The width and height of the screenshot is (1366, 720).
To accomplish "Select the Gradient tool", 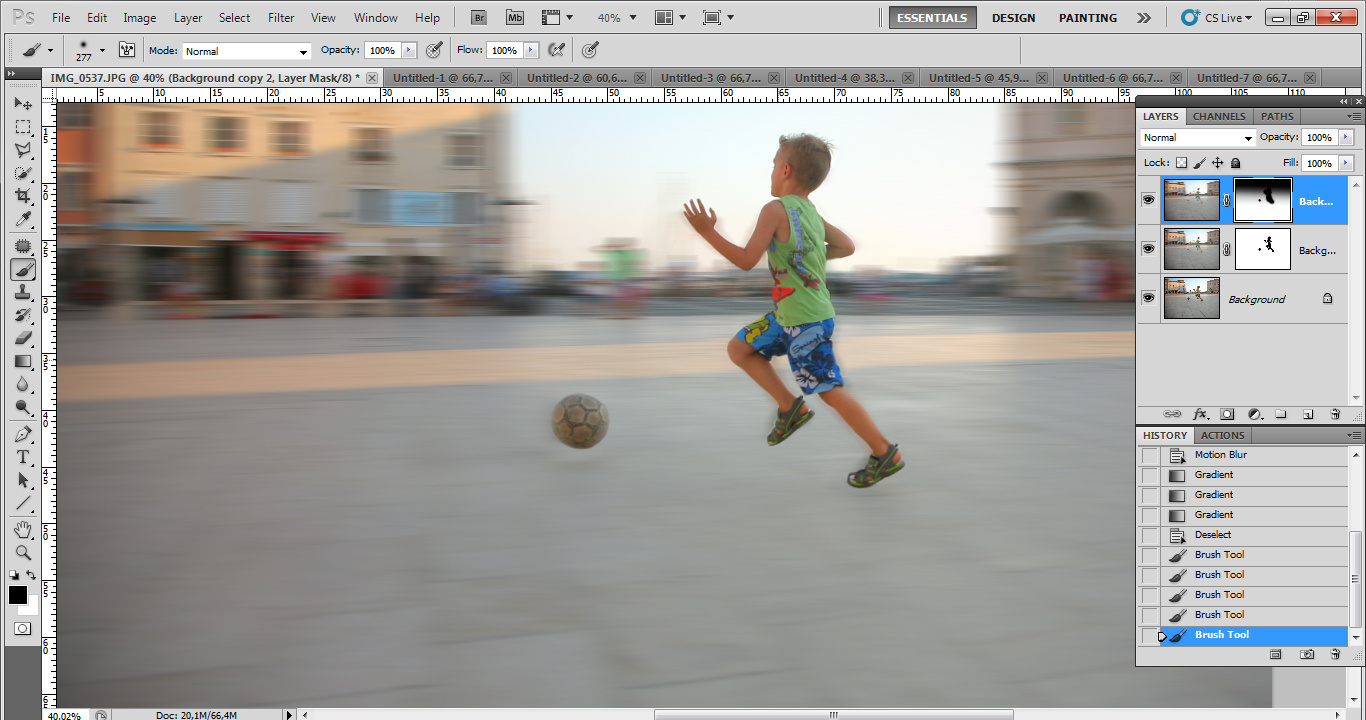I will pos(22,361).
